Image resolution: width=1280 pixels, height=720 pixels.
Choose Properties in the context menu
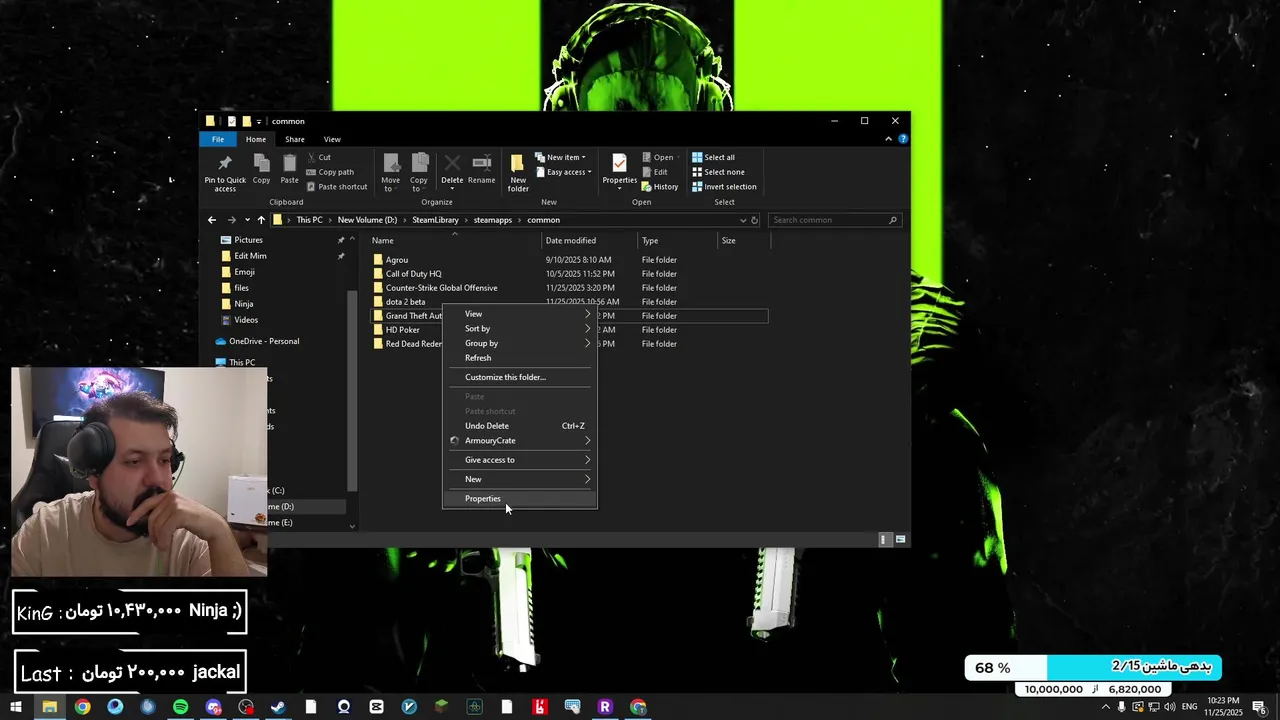pyautogui.click(x=520, y=499)
